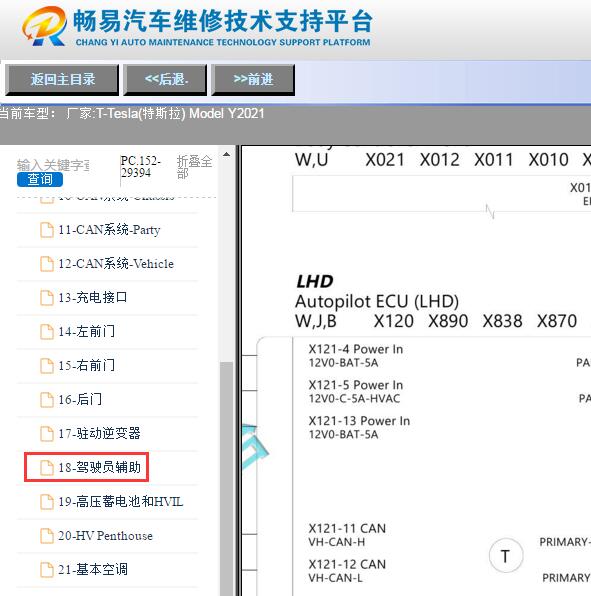Click connector X890 in diagram
This screenshot has height=596, width=591.
(x=448, y=321)
